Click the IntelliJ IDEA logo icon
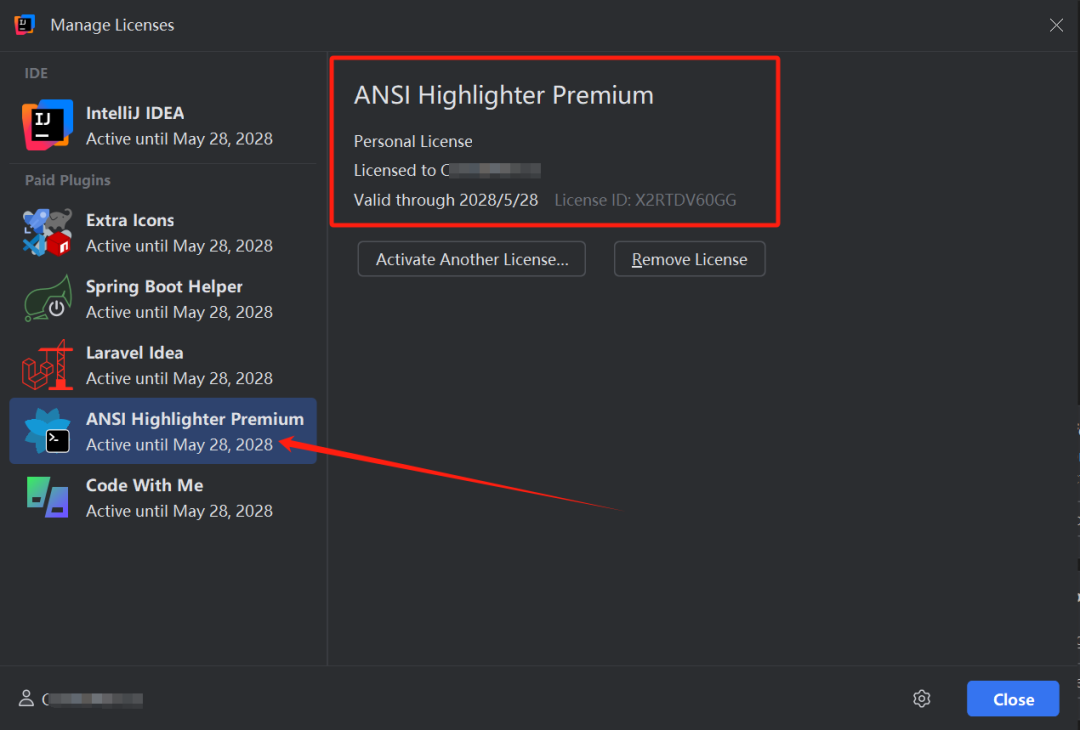This screenshot has width=1080, height=730. coord(47,125)
